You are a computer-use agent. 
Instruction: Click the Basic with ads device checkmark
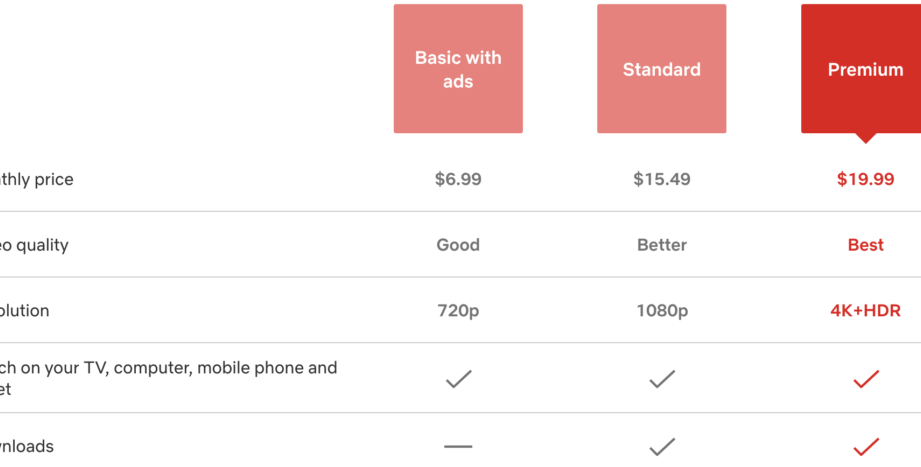coord(458,379)
